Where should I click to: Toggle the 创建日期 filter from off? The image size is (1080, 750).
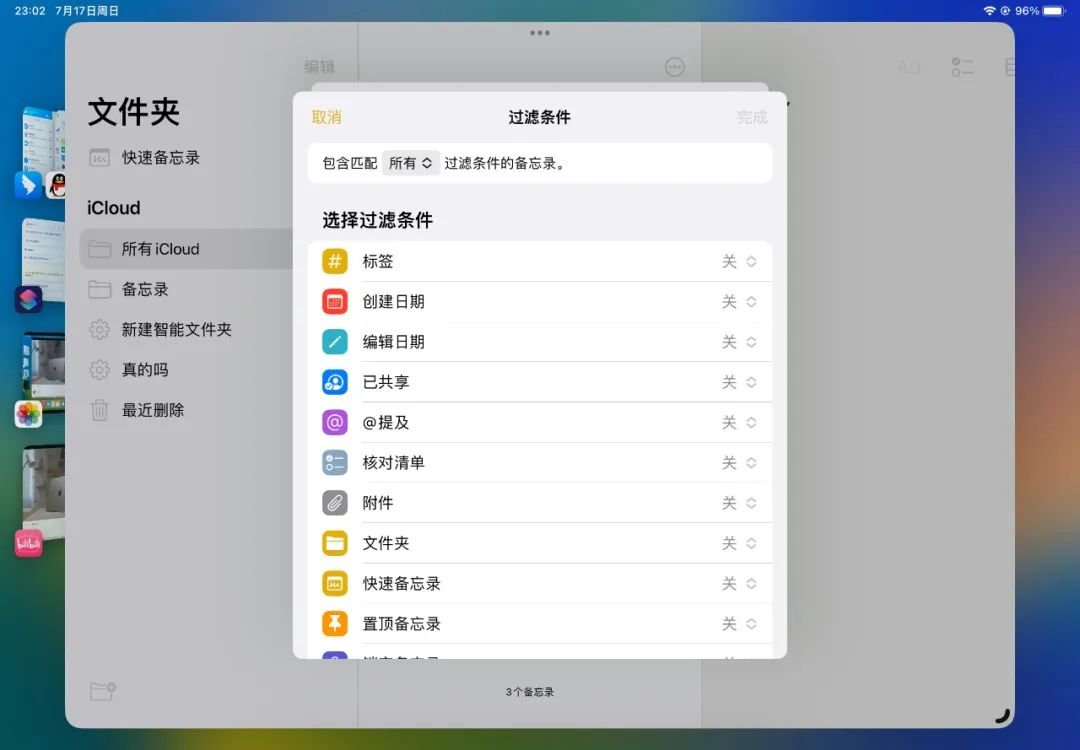pyautogui.click(x=740, y=301)
